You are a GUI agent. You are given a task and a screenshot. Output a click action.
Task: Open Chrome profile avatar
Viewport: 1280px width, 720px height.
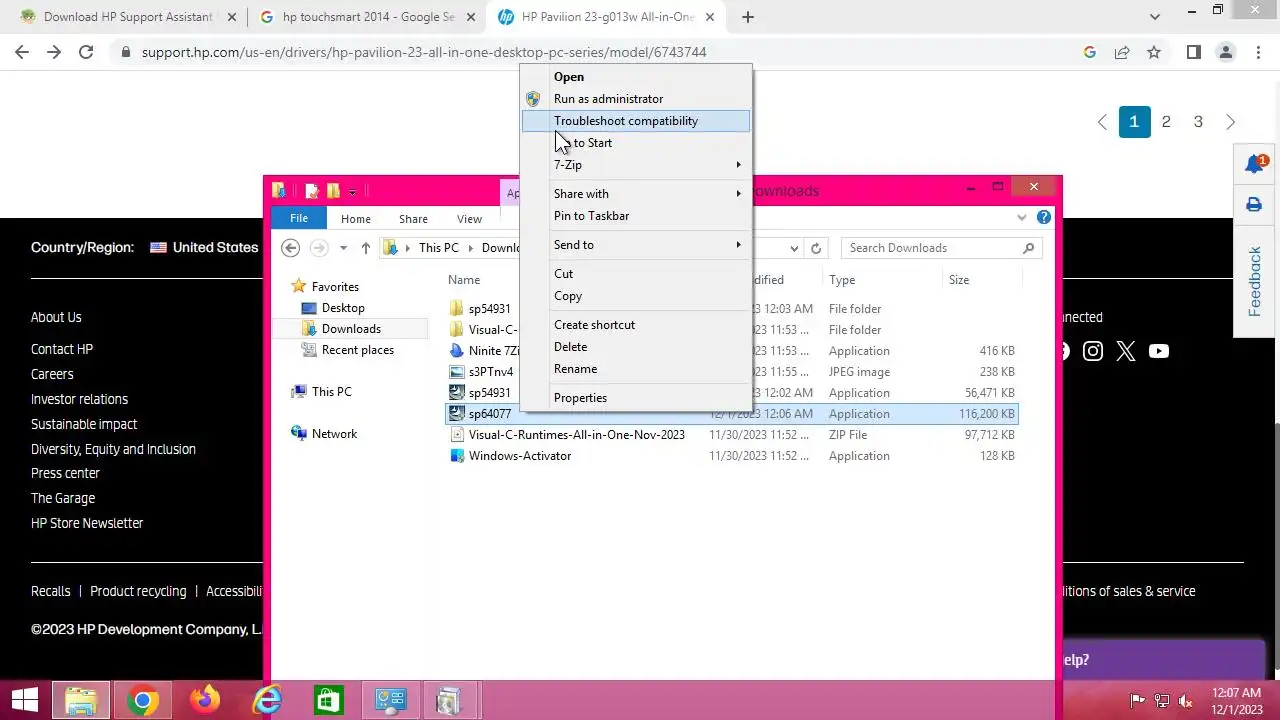coord(1225,52)
